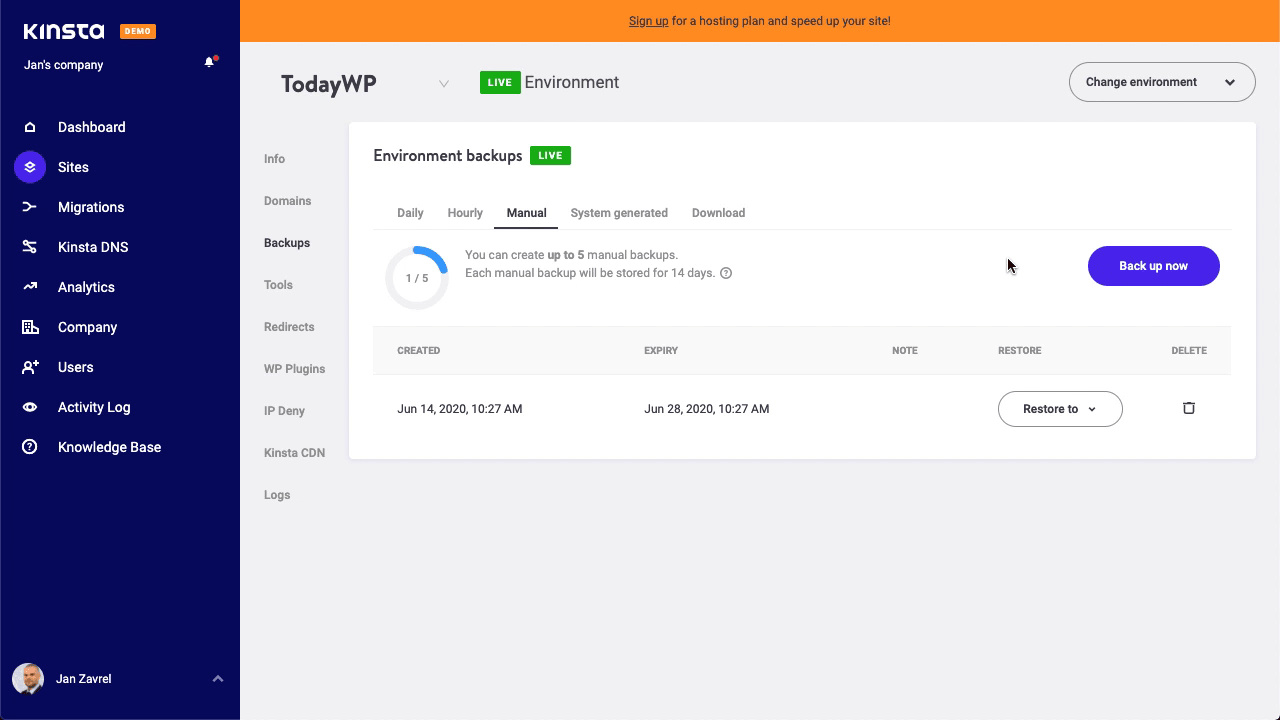The width and height of the screenshot is (1280, 720).
Task: Select the Manual backups tab
Action: (x=526, y=213)
